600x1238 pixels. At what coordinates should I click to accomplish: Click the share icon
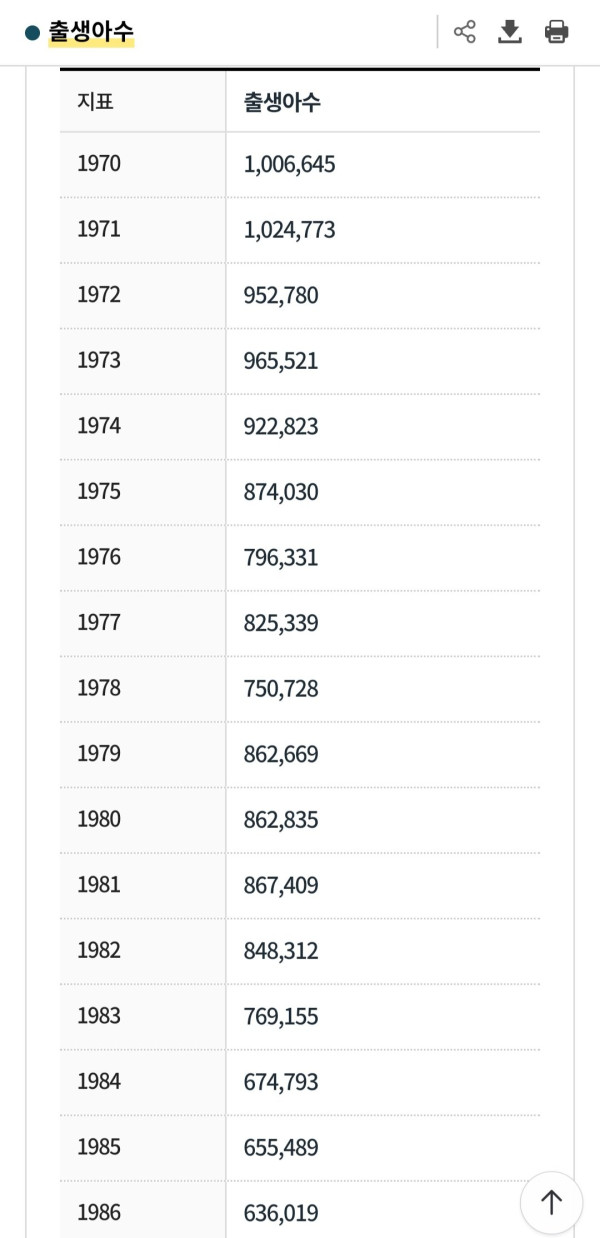point(464,32)
